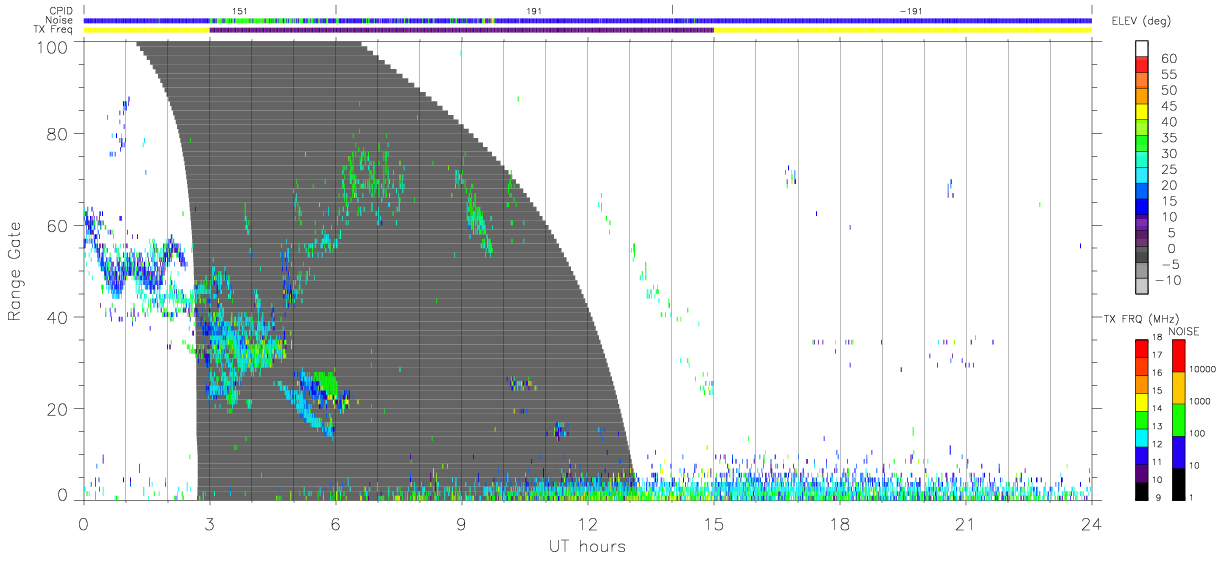Click the x-axis tick label "21"
Screen dimensions: 1228x567
click(965, 524)
